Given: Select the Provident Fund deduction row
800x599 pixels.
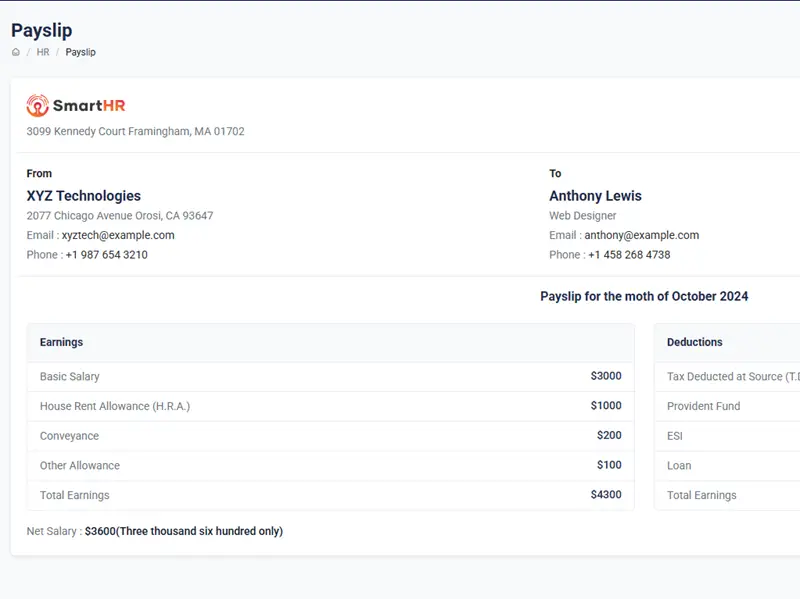Looking at the screenshot, I should (704, 406).
